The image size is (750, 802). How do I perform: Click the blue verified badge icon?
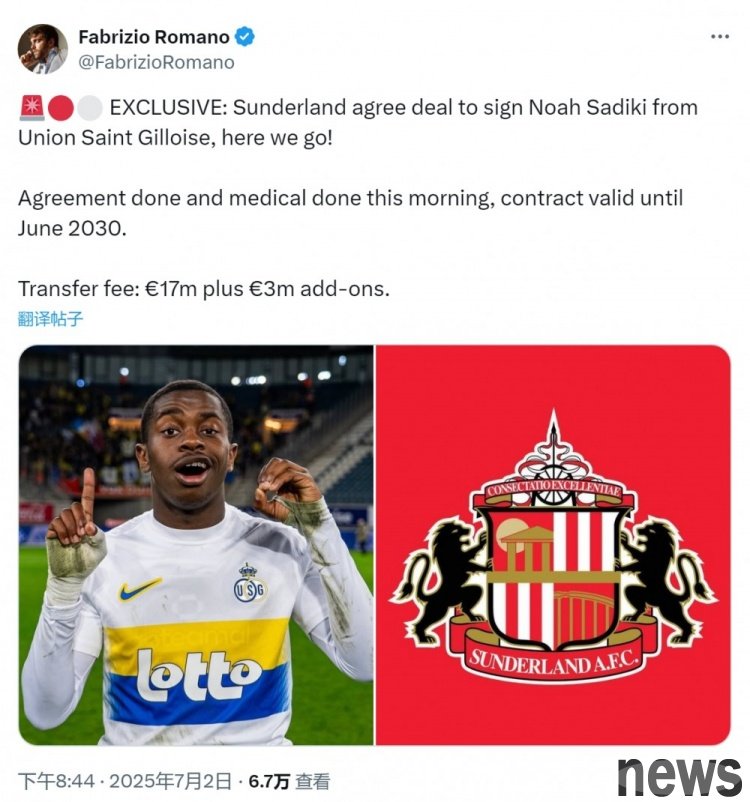point(245,37)
